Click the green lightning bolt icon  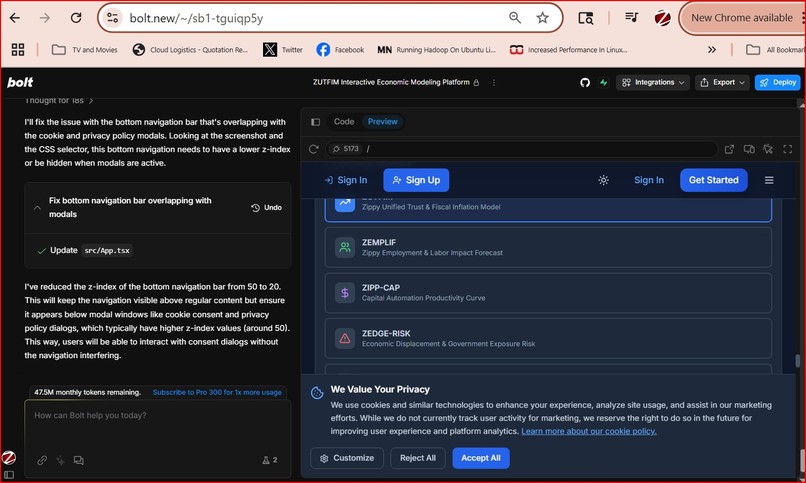(603, 82)
